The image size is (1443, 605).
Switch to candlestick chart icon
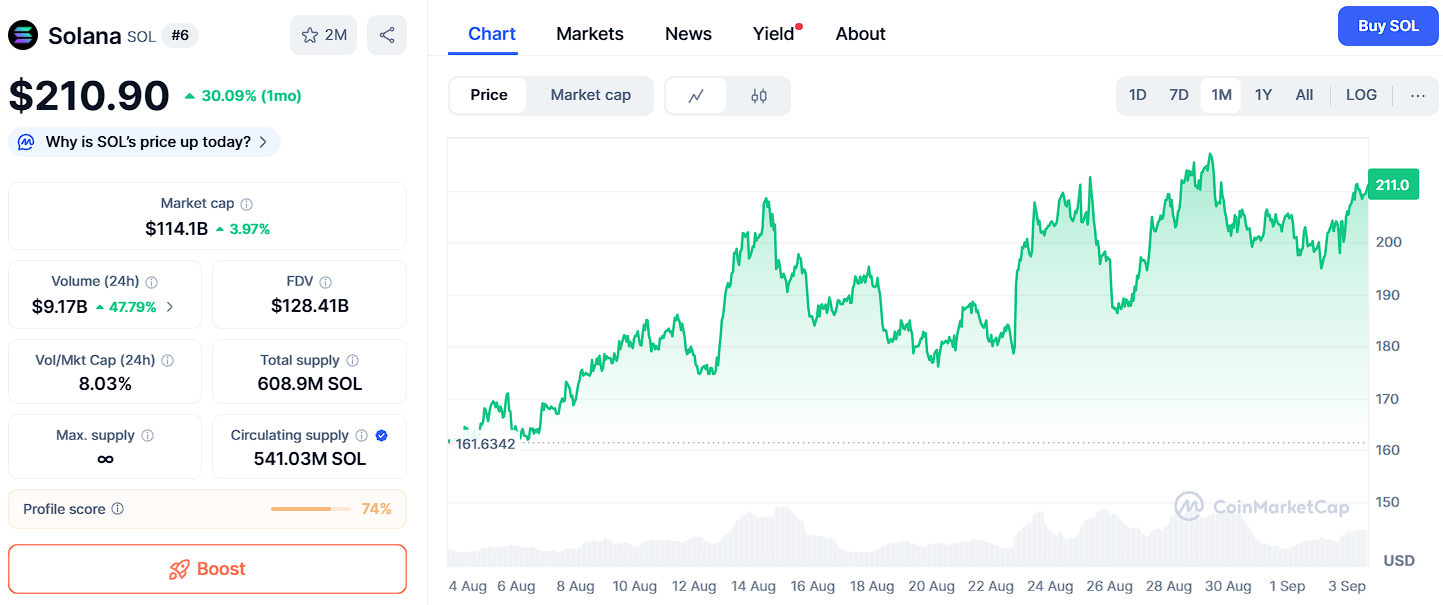click(x=758, y=96)
